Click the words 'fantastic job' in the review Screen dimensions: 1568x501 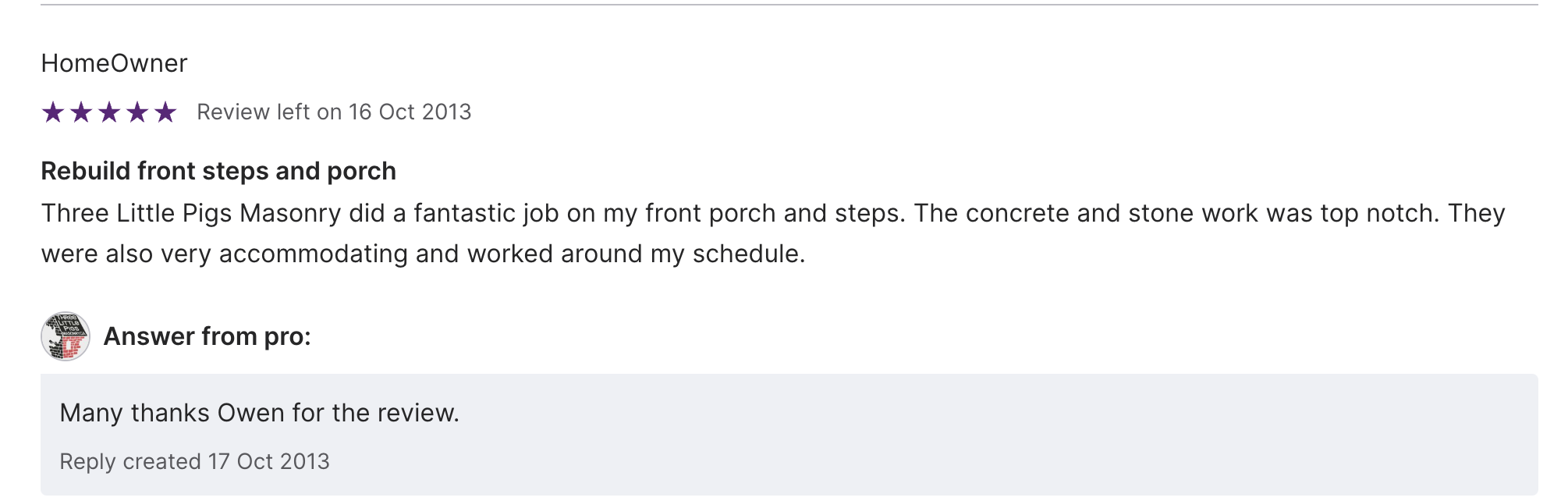[486, 213]
